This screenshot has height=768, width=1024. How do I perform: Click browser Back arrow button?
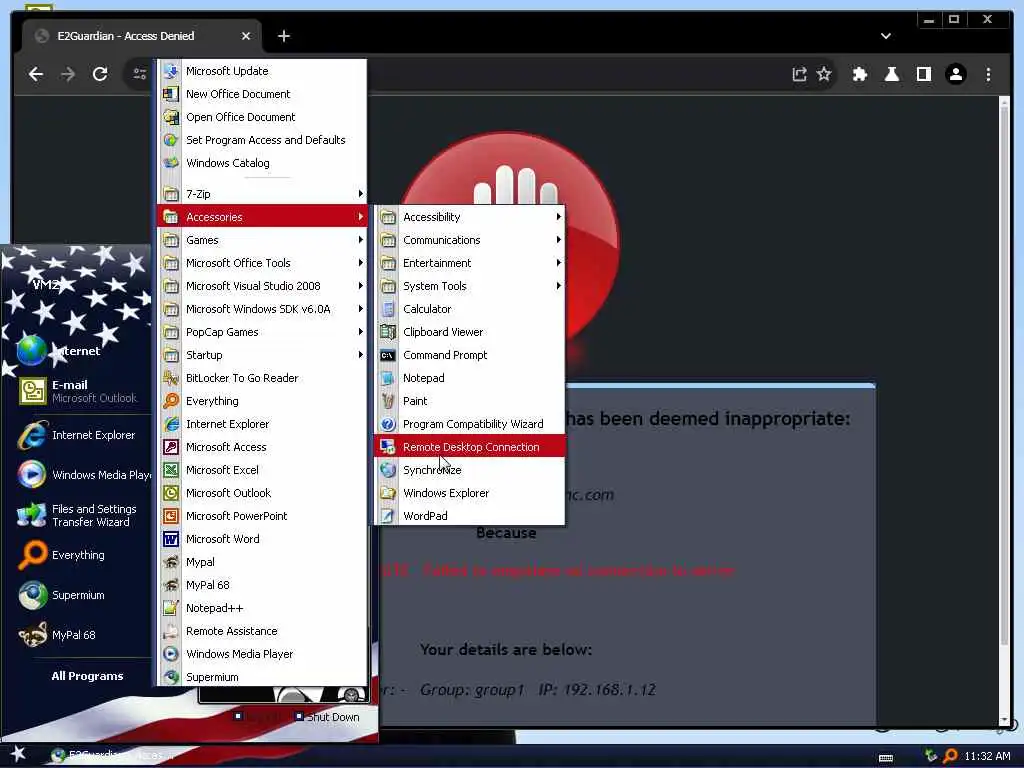[36, 74]
